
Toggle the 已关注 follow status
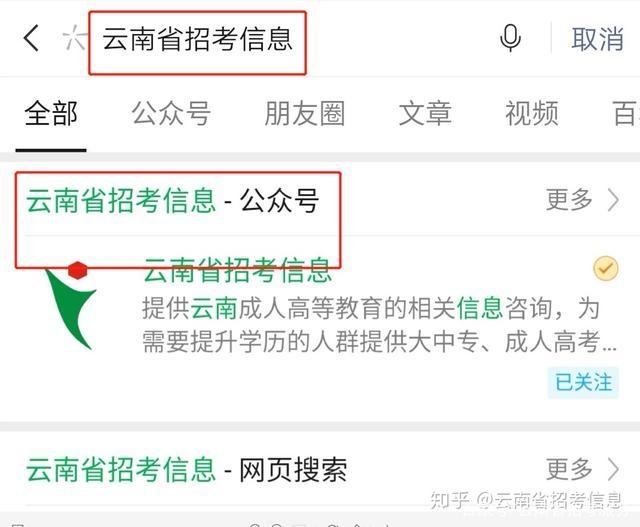coord(583,383)
